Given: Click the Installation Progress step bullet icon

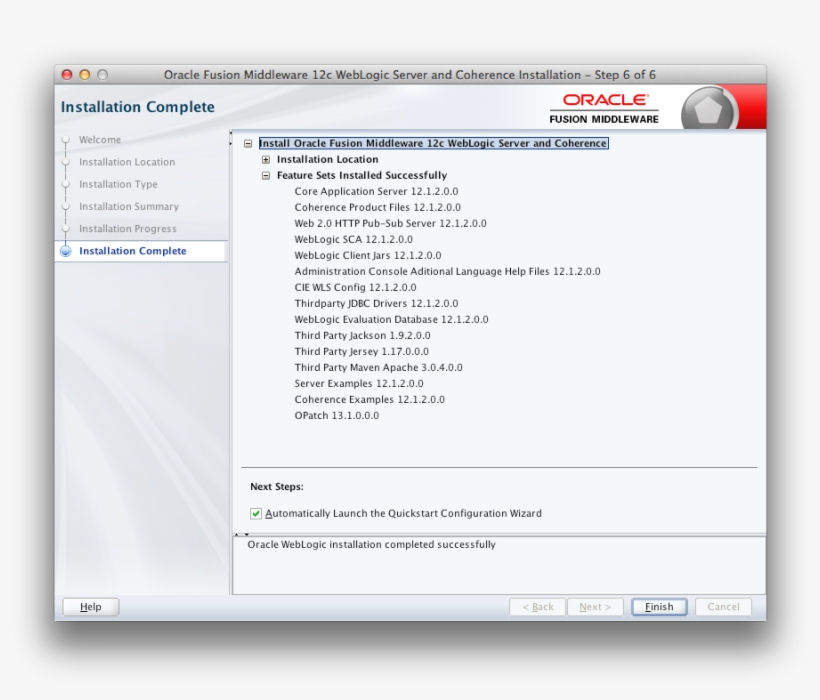Looking at the screenshot, I should [66, 229].
